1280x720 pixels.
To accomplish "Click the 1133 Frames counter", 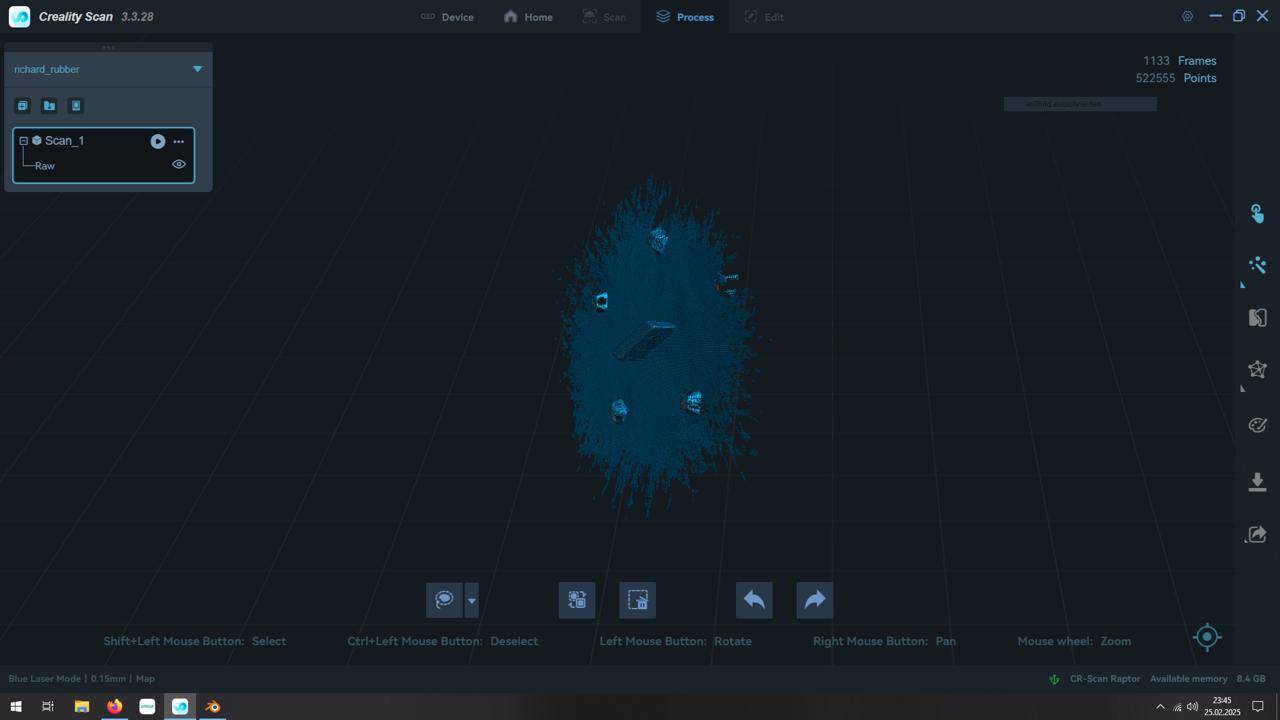I will pos(1180,61).
